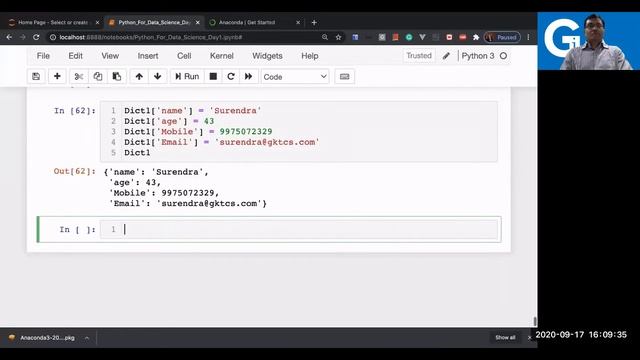Click the pencil edit mode icon

(446, 56)
